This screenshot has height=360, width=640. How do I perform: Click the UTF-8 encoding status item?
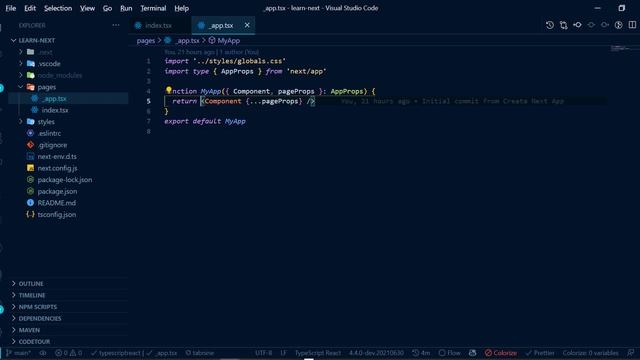(264, 353)
